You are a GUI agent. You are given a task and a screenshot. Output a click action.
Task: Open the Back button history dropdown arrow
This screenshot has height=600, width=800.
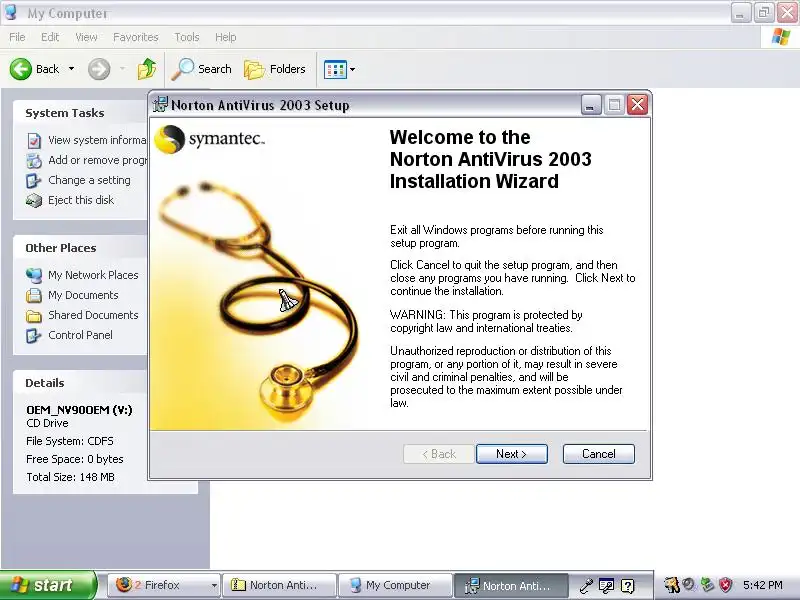pyautogui.click(x=71, y=69)
